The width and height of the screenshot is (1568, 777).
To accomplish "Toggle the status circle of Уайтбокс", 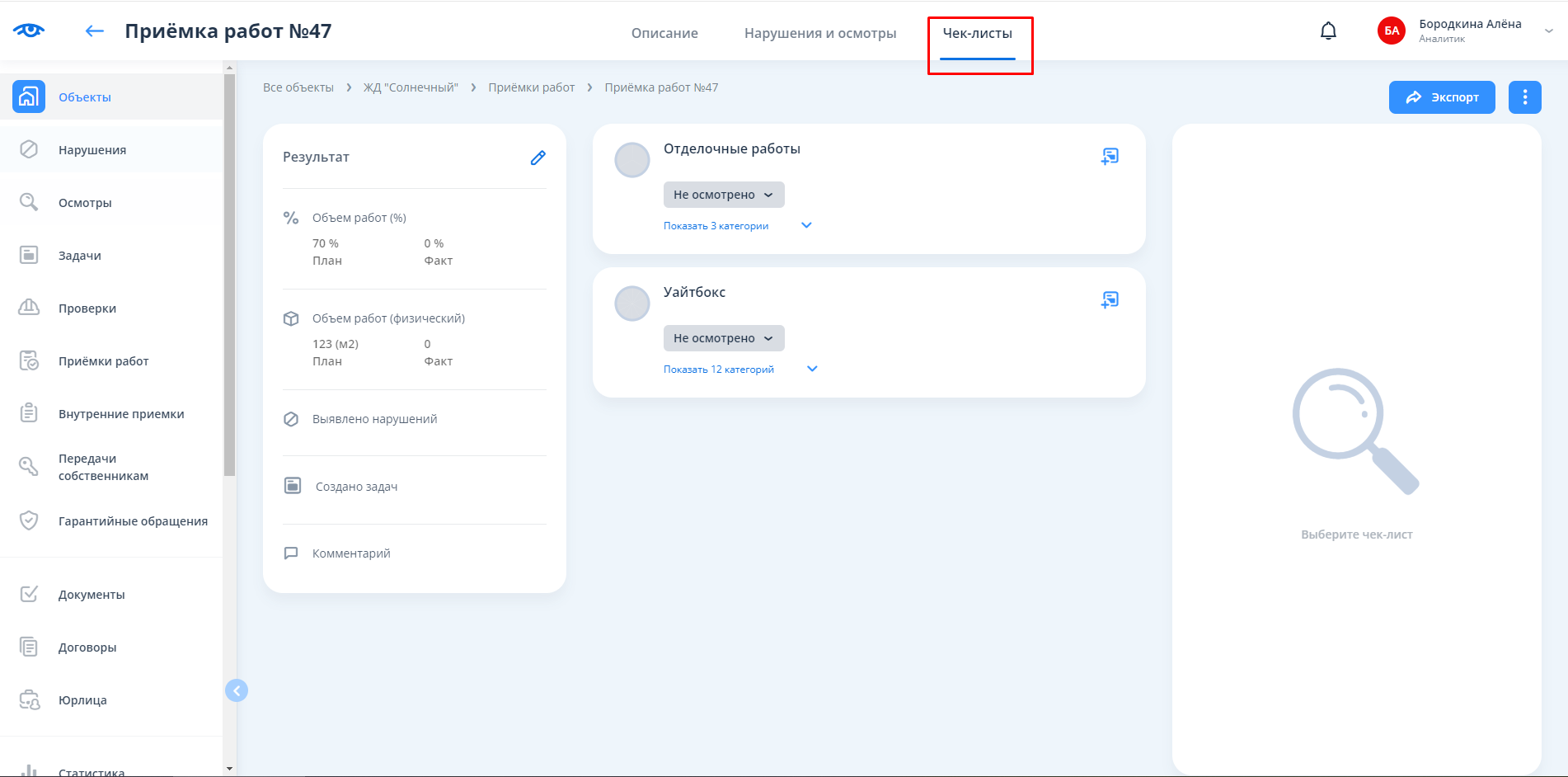I will pyautogui.click(x=632, y=304).
